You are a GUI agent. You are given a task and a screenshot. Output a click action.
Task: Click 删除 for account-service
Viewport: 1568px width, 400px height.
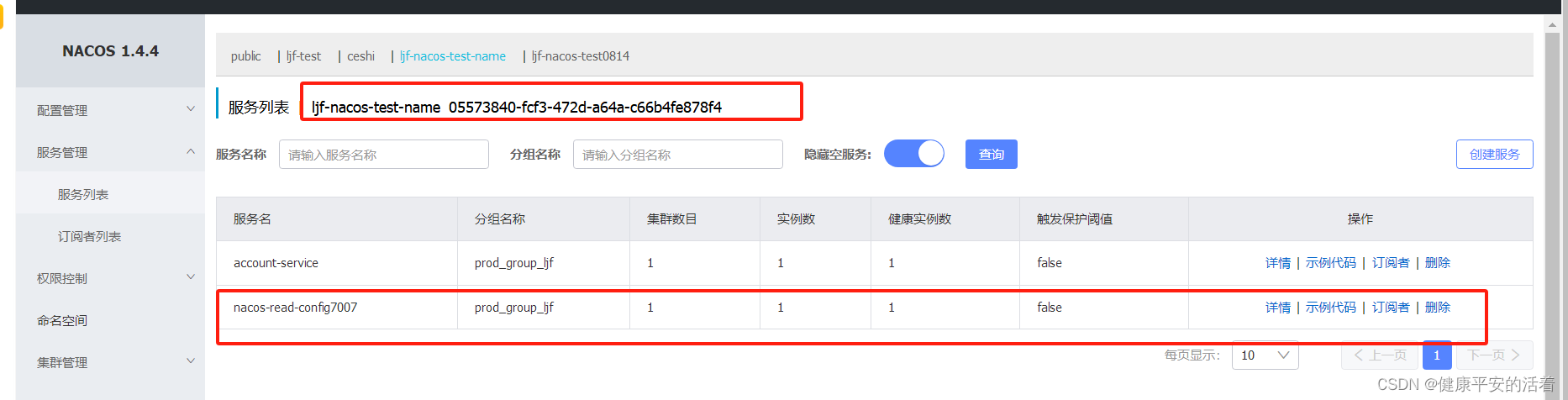click(x=1438, y=263)
